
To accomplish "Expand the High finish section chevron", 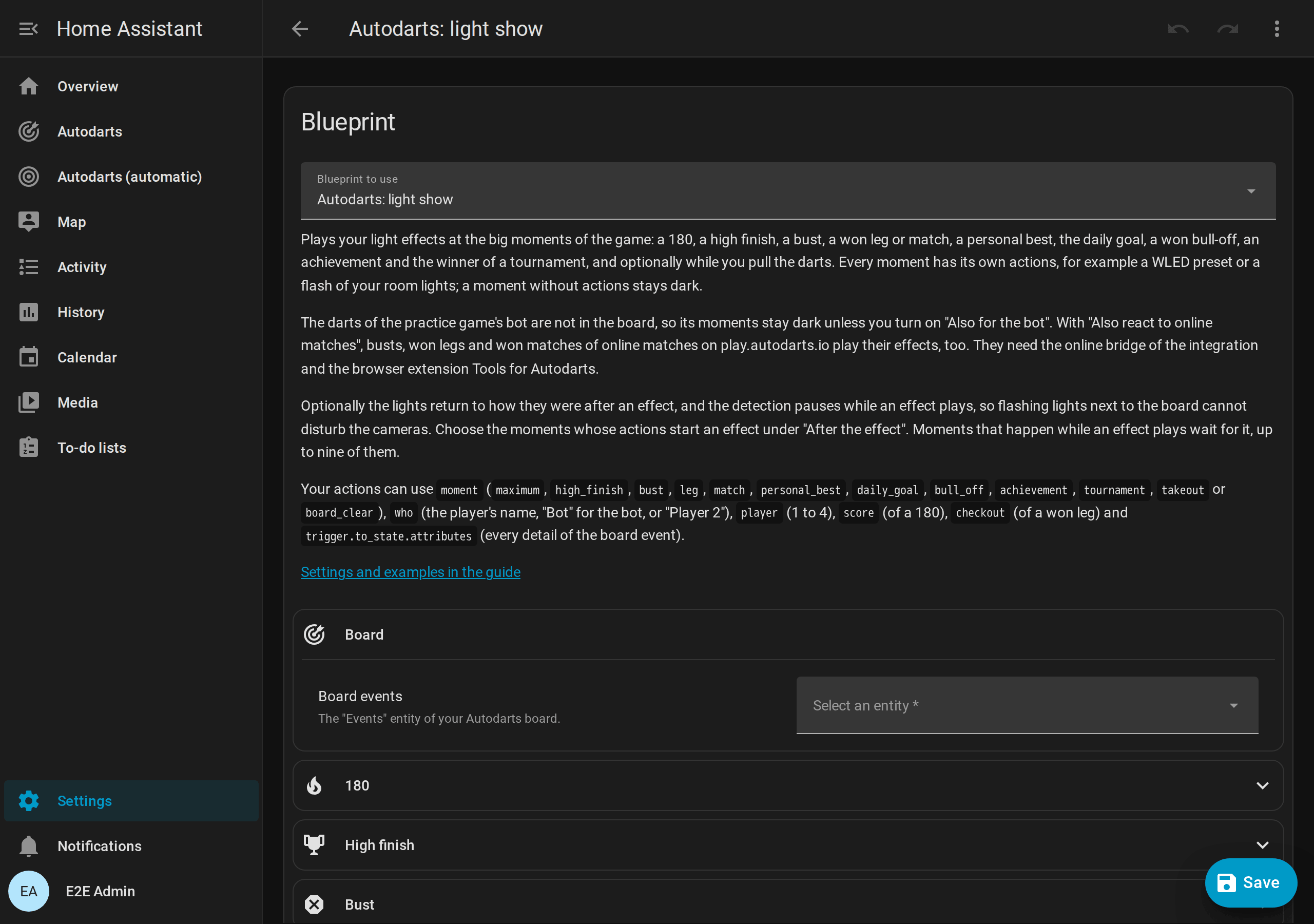I will pyautogui.click(x=1262, y=845).
